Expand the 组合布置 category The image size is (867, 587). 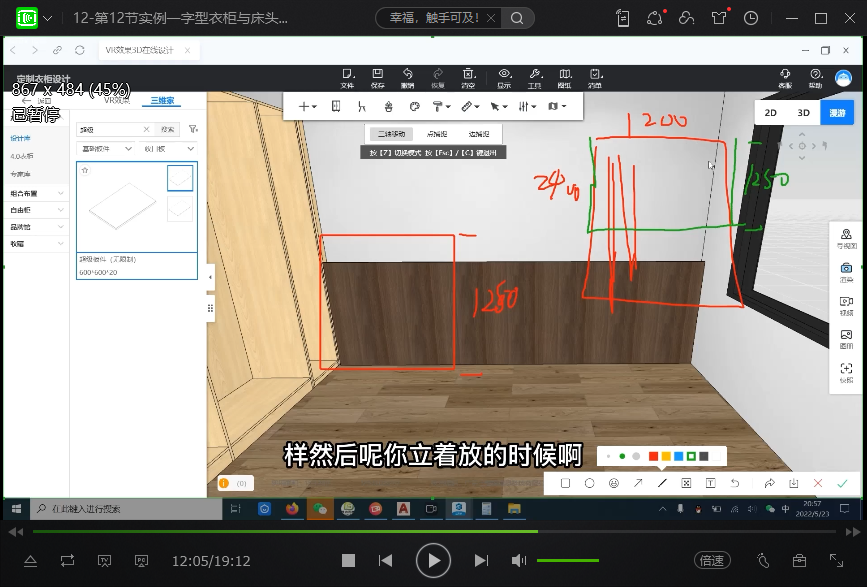35,193
